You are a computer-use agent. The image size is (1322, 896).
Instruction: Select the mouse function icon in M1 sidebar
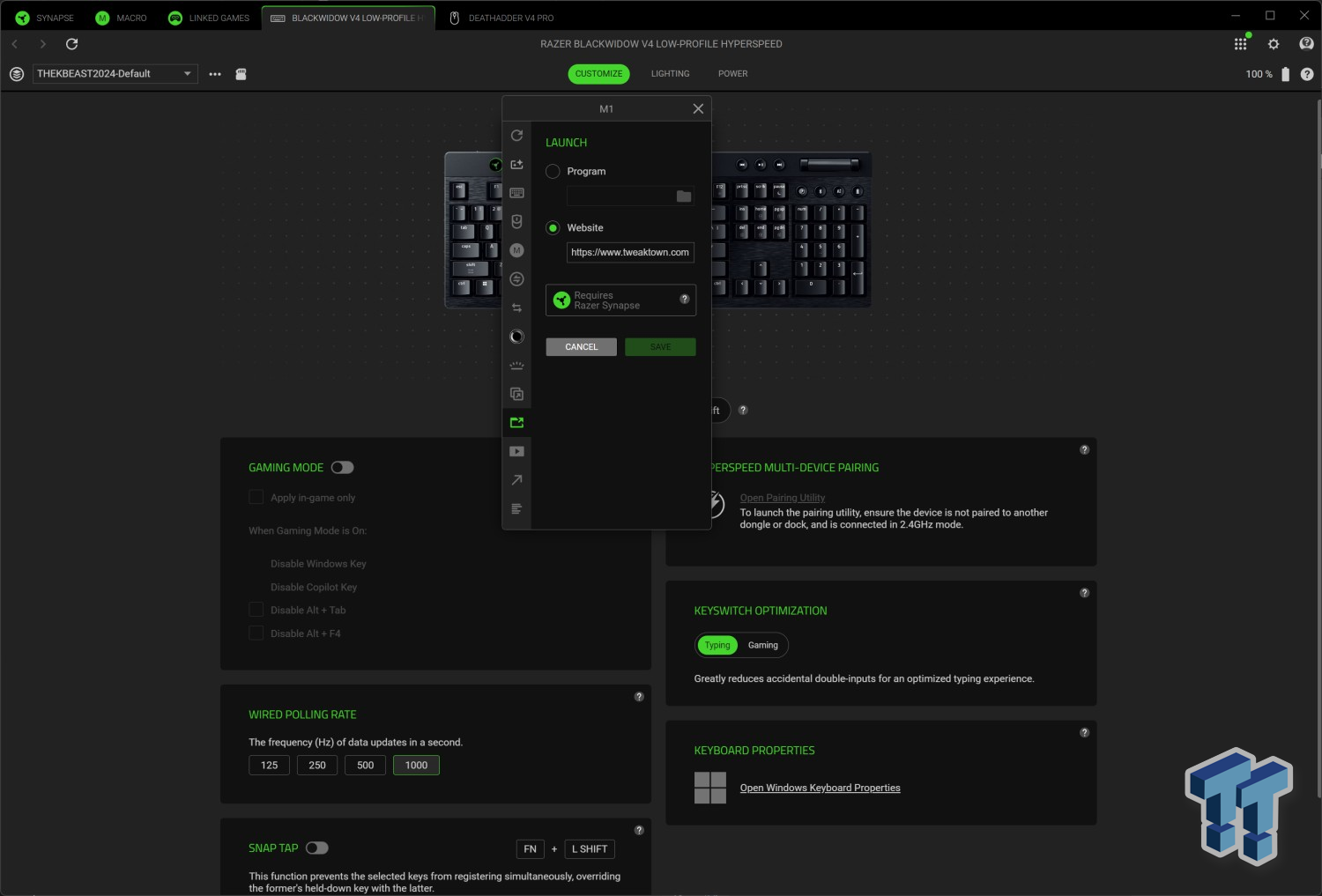tap(516, 222)
